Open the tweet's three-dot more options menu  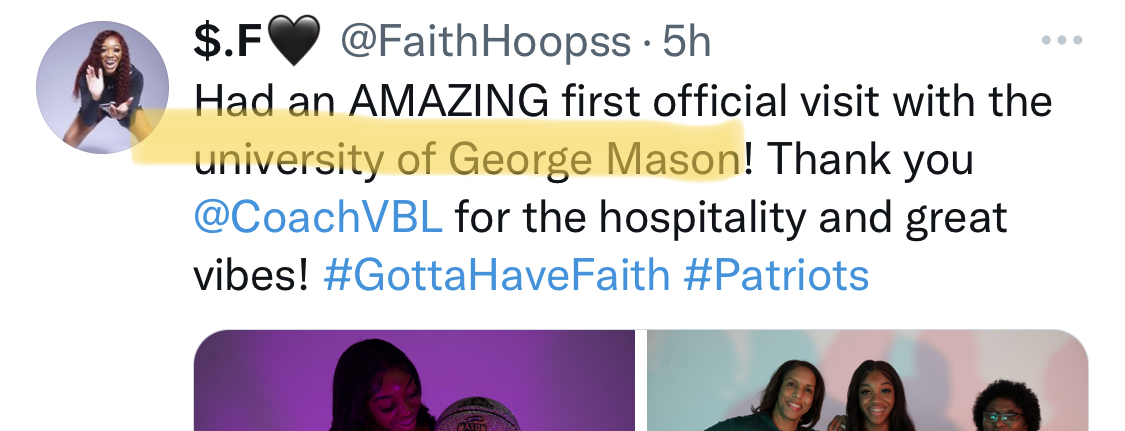click(x=1061, y=41)
